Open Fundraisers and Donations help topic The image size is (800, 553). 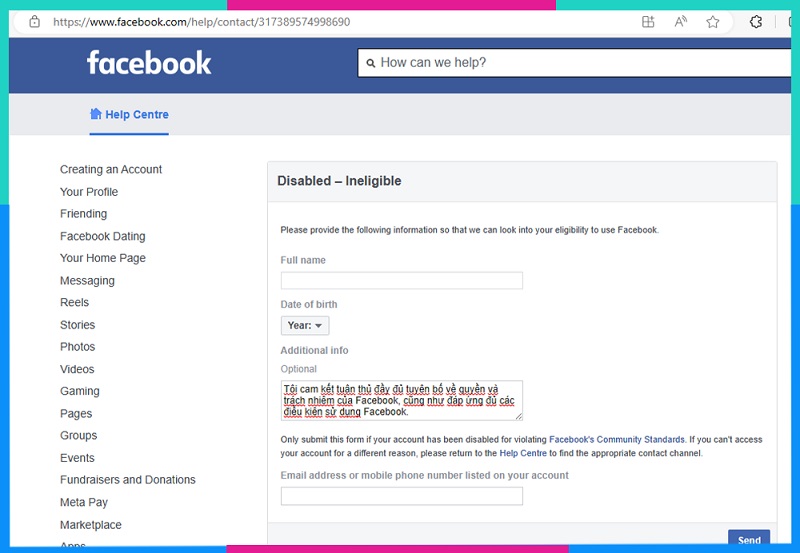point(128,480)
